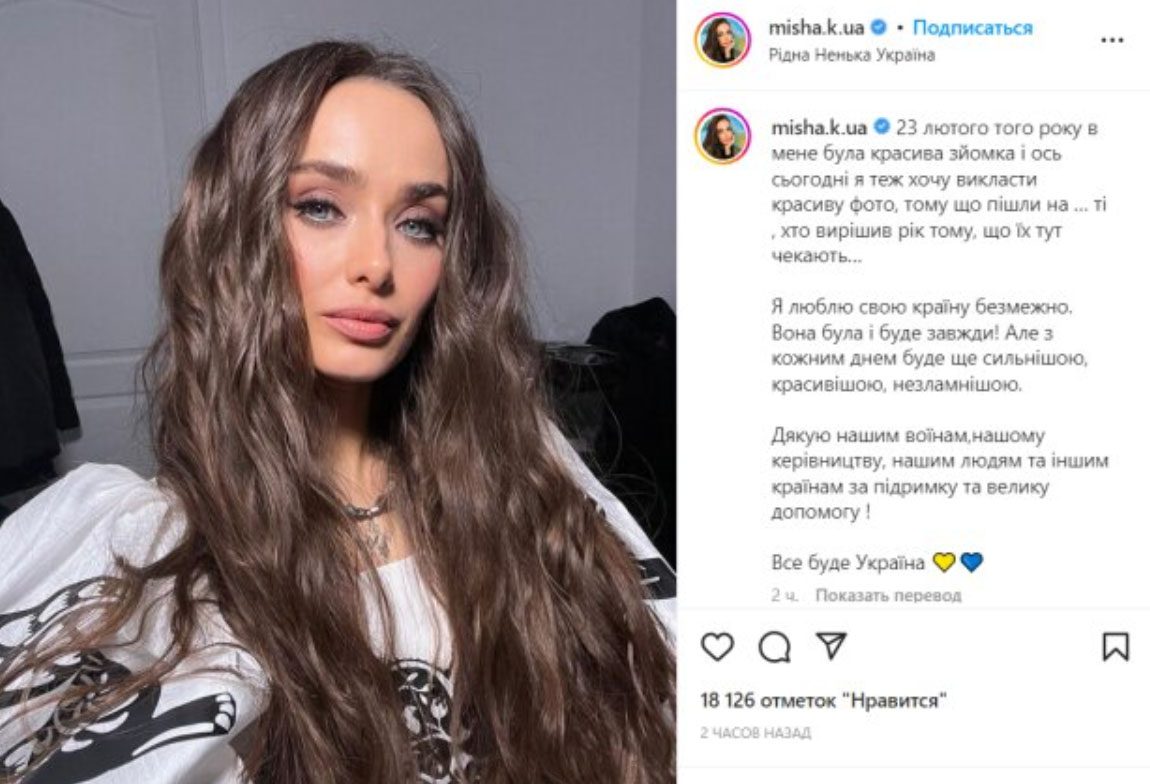This screenshot has width=1150, height=784.
Task: Open comments using the speech bubble icon
Action: (x=774, y=647)
